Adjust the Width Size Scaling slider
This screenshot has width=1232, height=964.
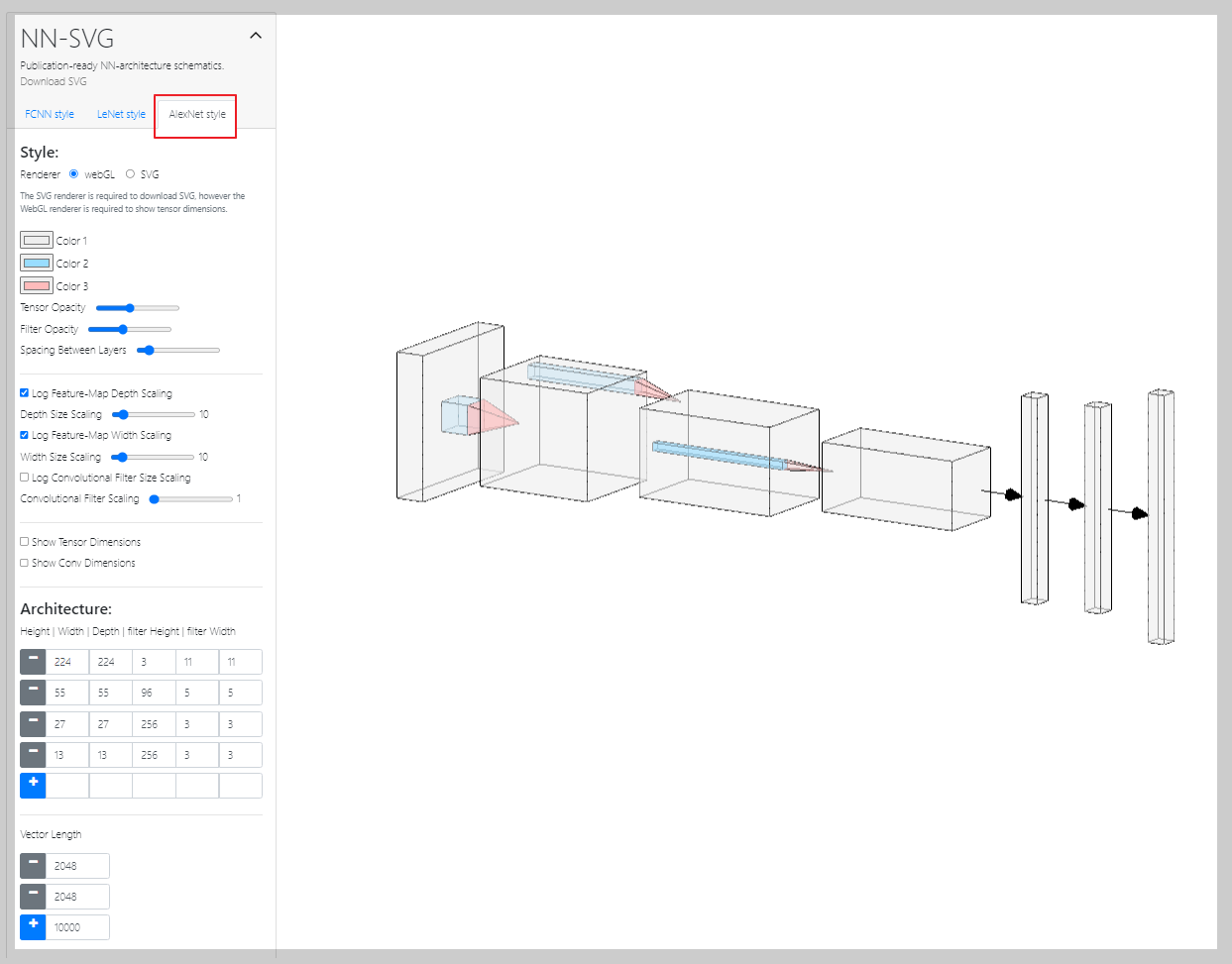153,457
